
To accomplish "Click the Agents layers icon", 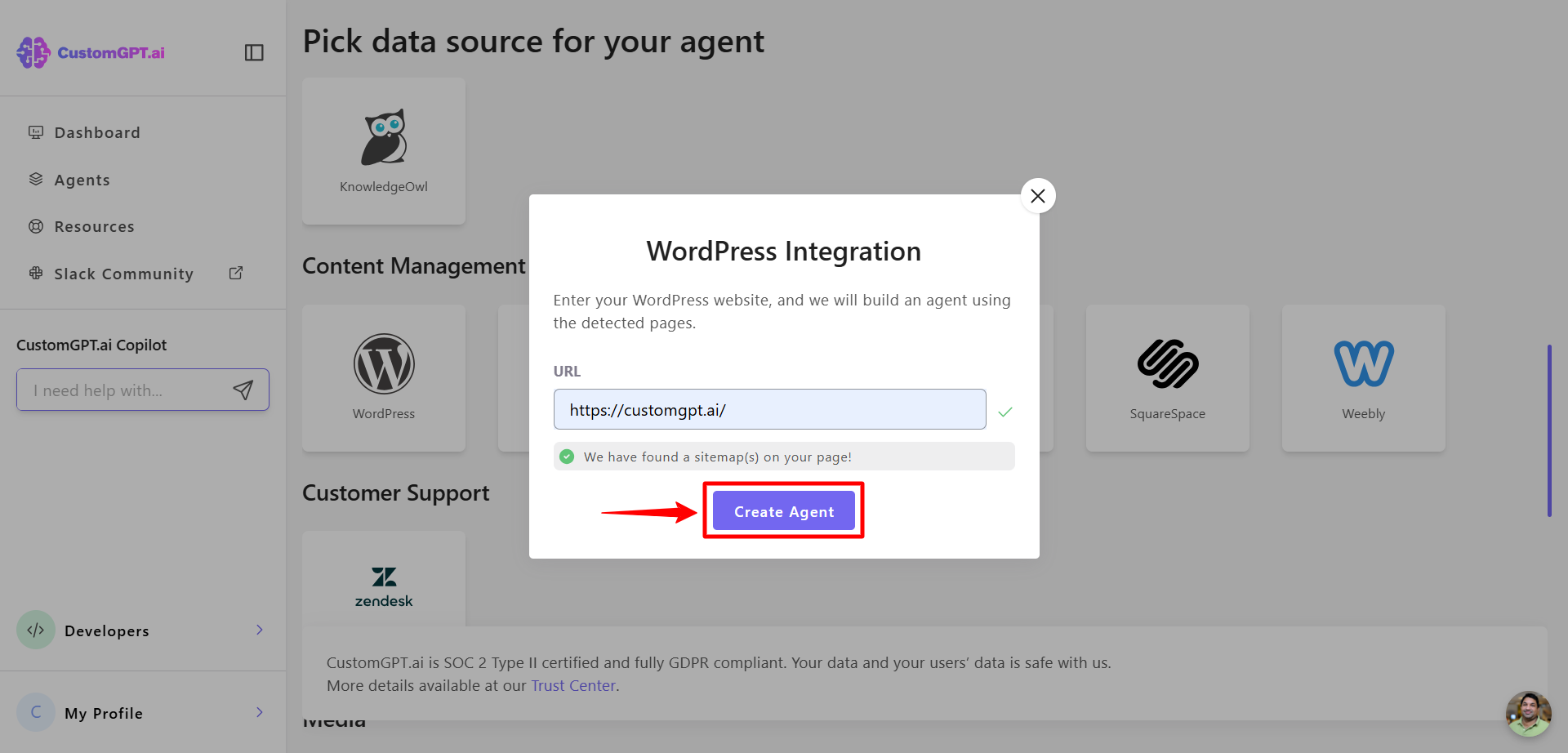I will [x=36, y=180].
